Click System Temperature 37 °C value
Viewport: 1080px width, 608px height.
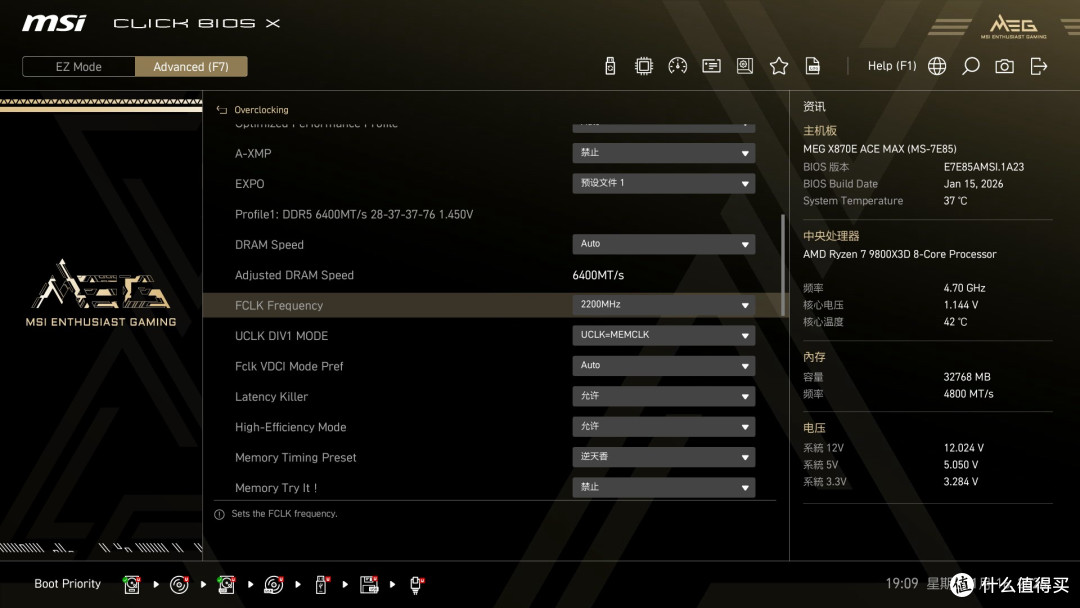coord(955,200)
